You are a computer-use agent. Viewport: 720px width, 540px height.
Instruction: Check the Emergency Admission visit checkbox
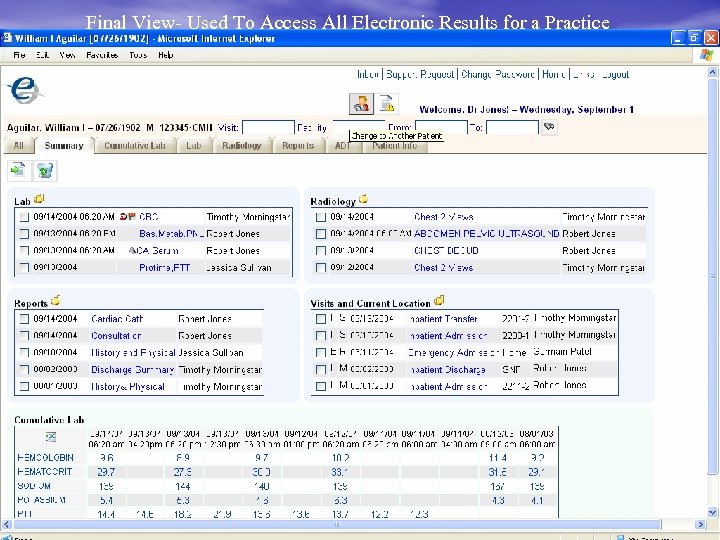(321, 353)
